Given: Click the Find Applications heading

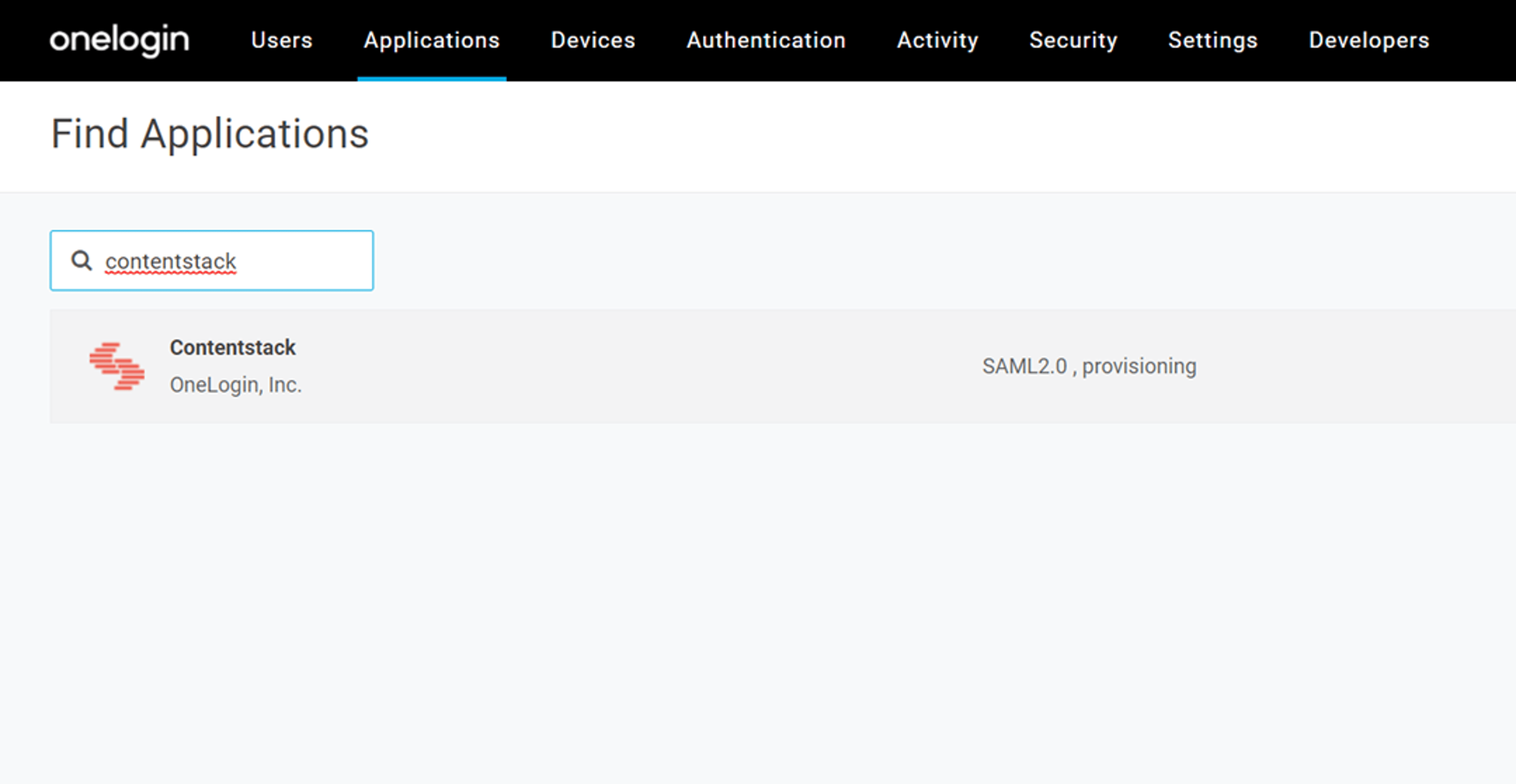Looking at the screenshot, I should tap(210, 135).
